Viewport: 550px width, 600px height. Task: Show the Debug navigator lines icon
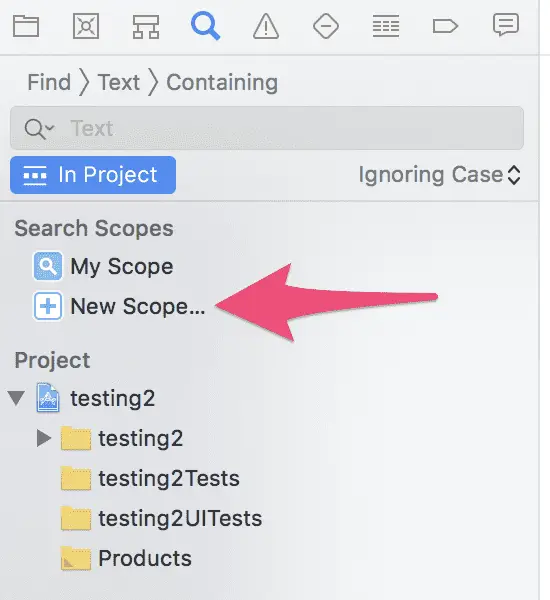(x=386, y=26)
